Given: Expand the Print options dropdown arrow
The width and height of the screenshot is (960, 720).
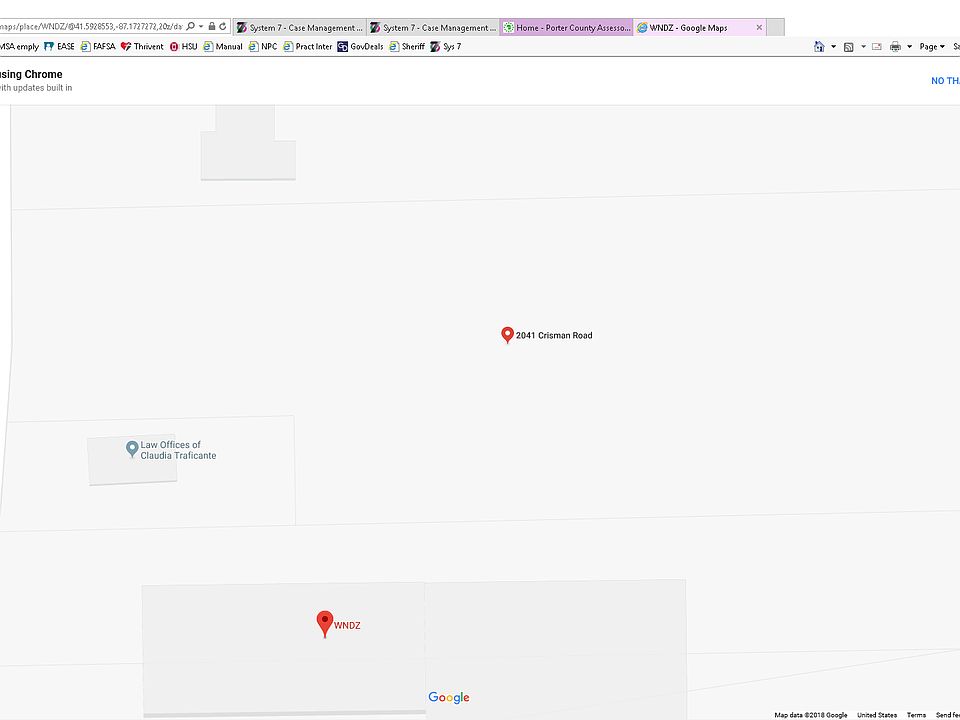Looking at the screenshot, I should tap(909, 47).
